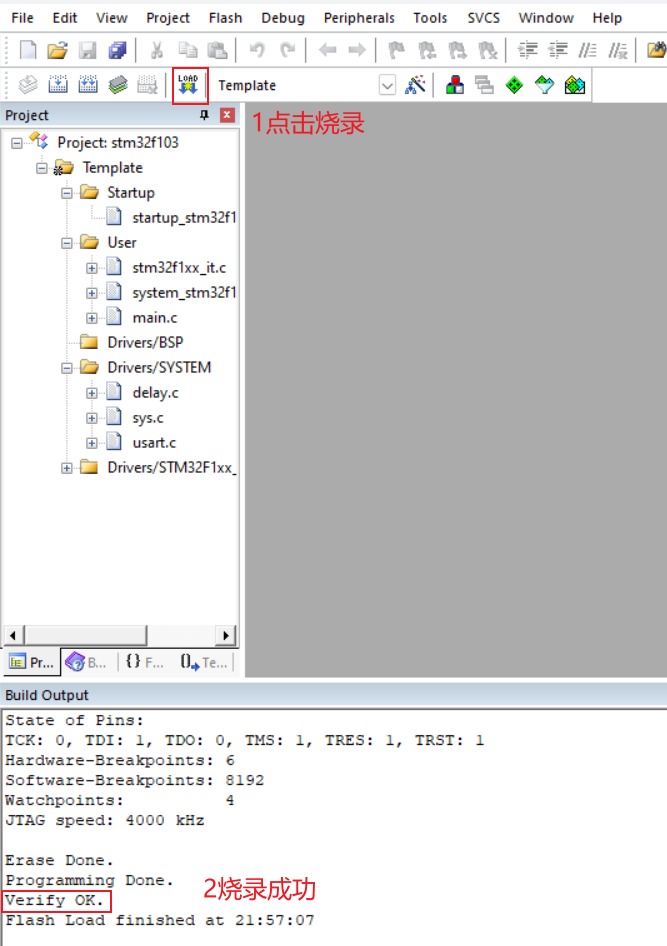Switch to the Books (B...) tab
The image size is (667, 946).
[x=86, y=662]
